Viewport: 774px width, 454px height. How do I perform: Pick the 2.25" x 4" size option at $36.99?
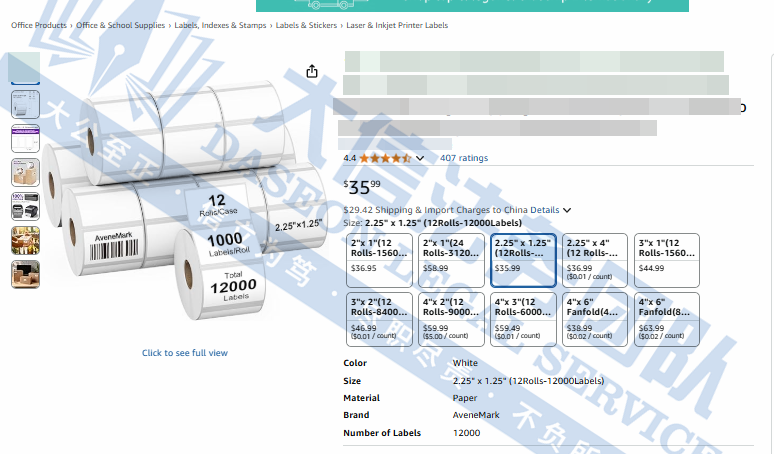click(x=593, y=260)
